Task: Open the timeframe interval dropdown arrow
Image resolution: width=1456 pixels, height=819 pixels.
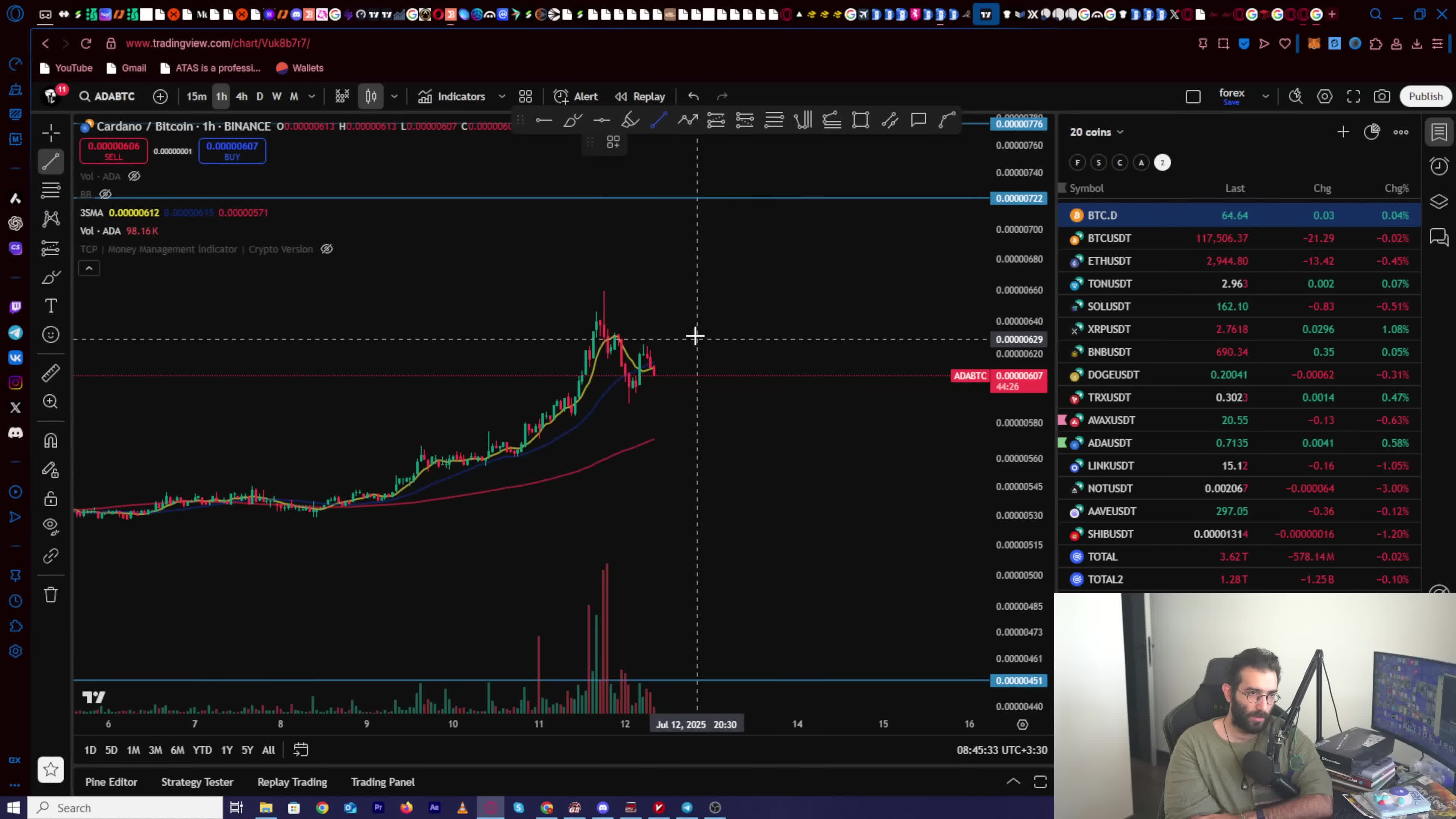Action: (x=311, y=97)
